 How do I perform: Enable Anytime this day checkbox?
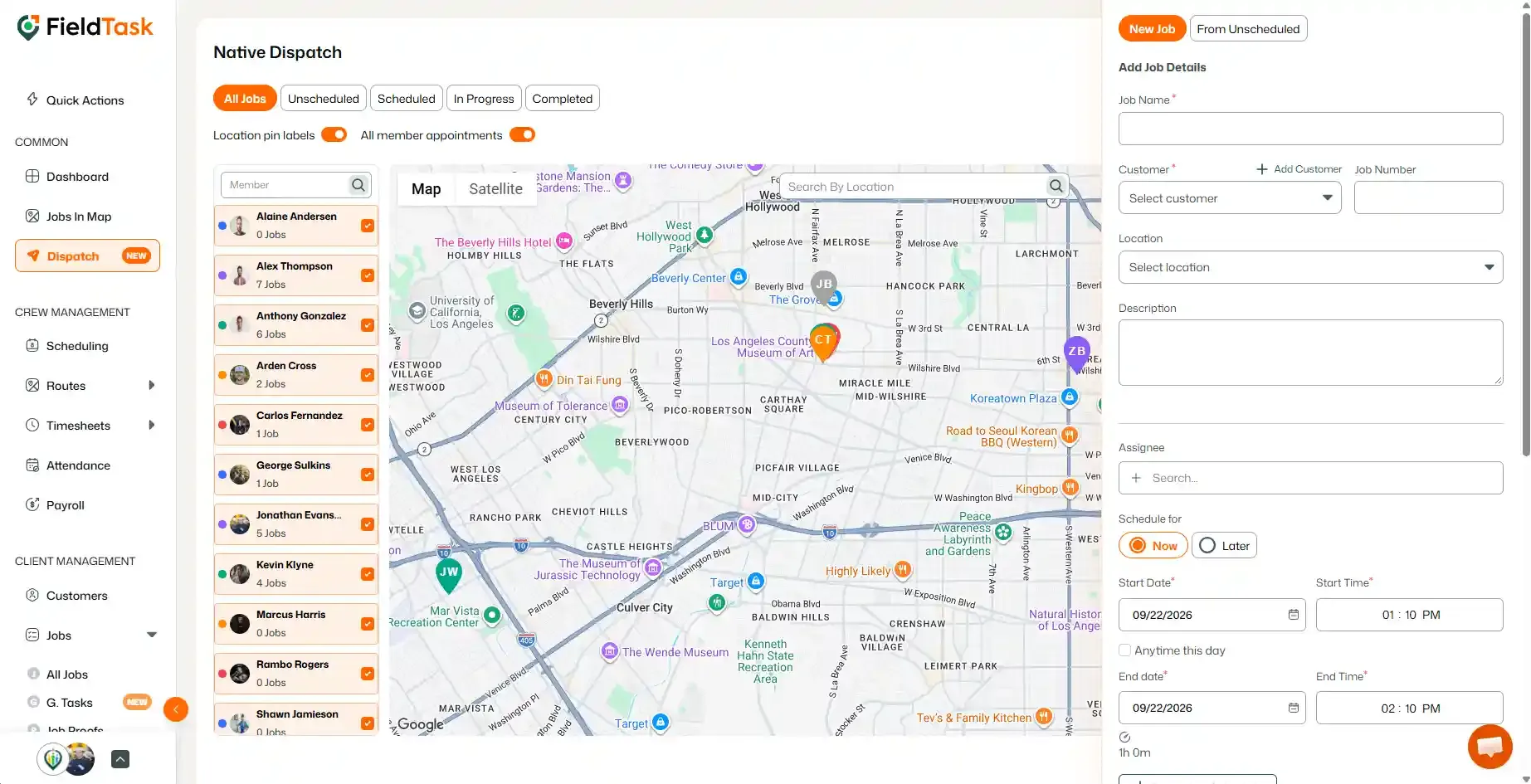[x=1125, y=650]
